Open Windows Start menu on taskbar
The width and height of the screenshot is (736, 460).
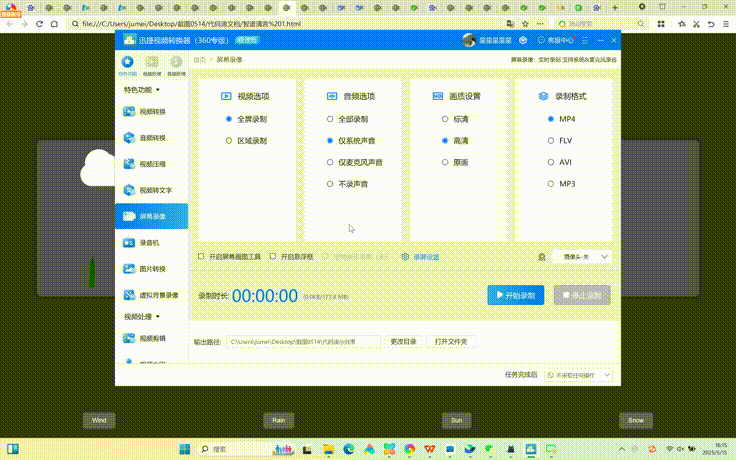(x=185, y=449)
